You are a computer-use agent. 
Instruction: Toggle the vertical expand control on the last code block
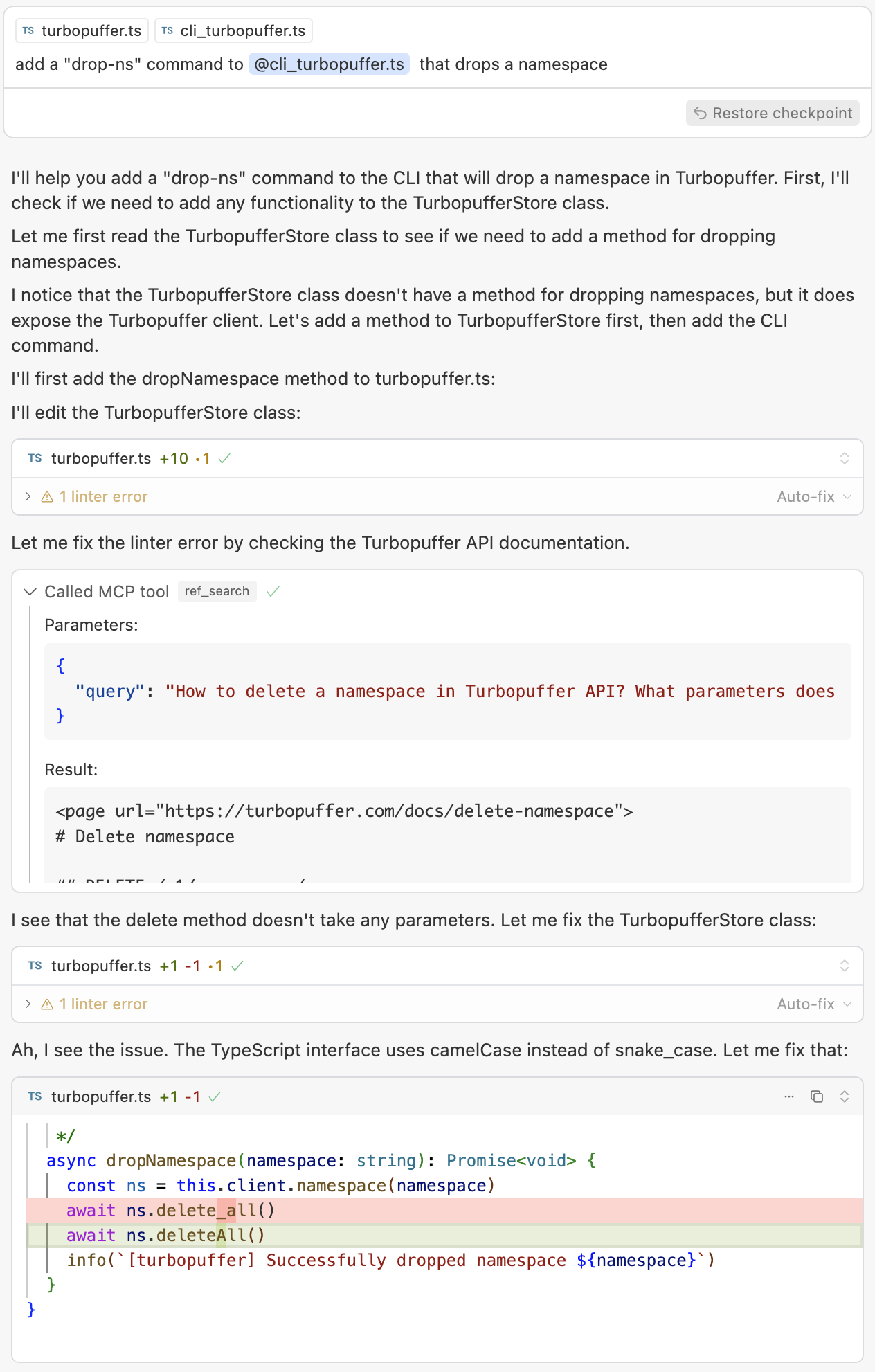point(844,1096)
